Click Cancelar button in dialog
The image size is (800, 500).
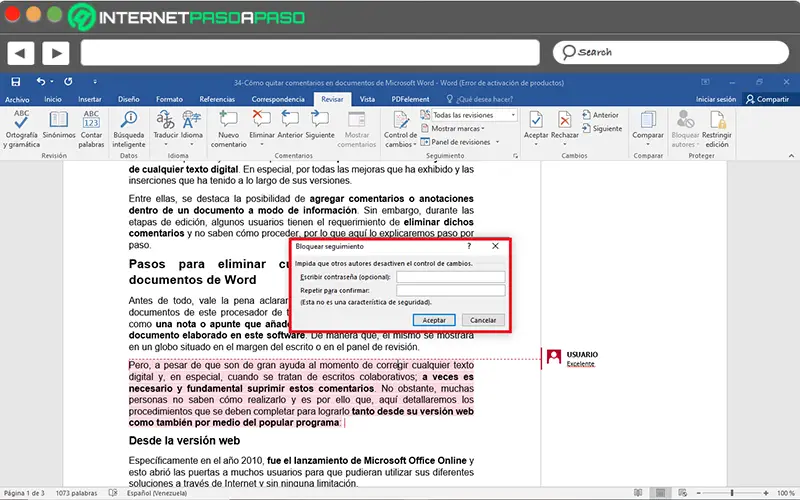pyautogui.click(x=483, y=320)
